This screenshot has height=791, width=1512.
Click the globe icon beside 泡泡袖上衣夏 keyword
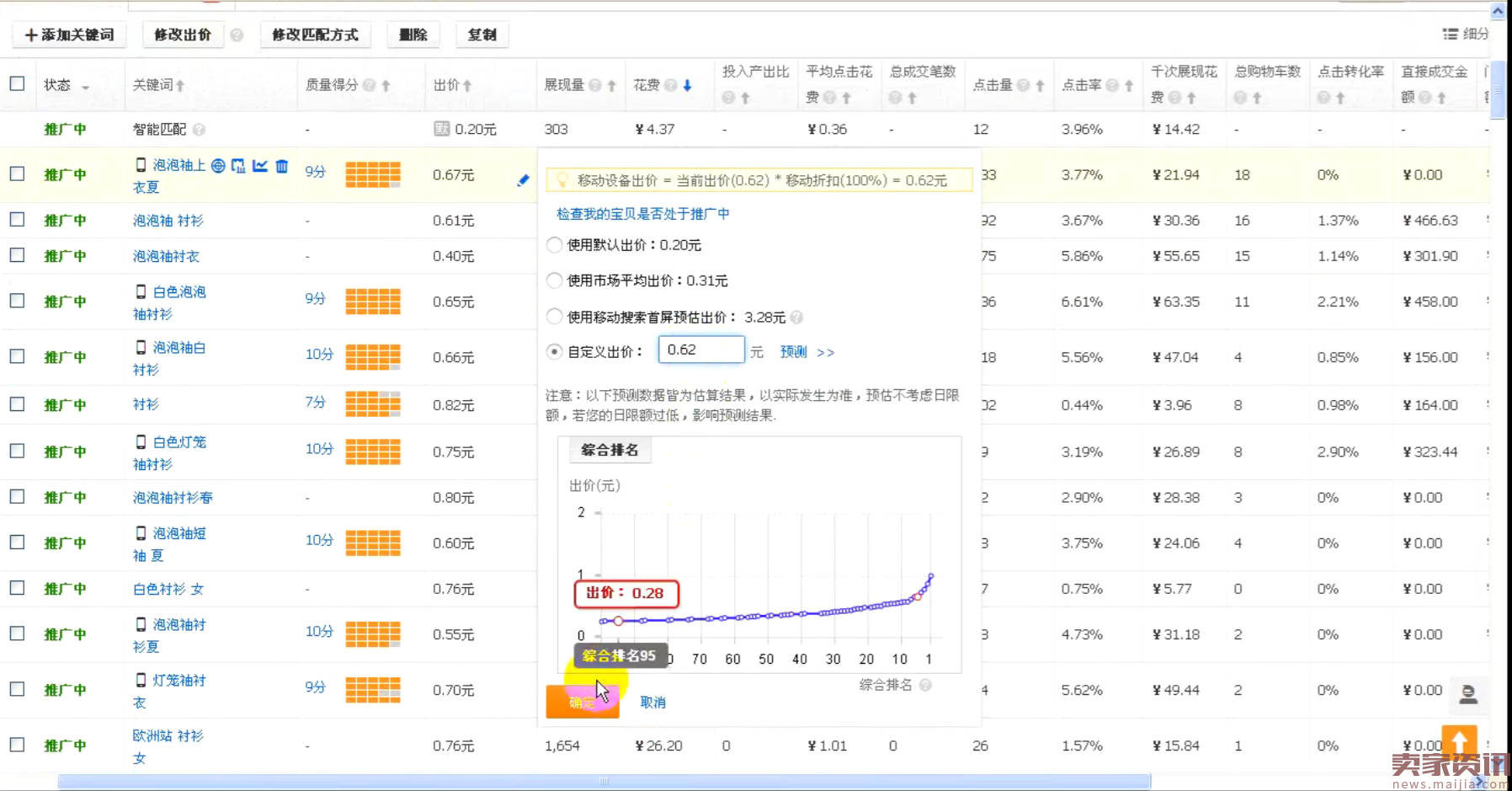coord(218,166)
